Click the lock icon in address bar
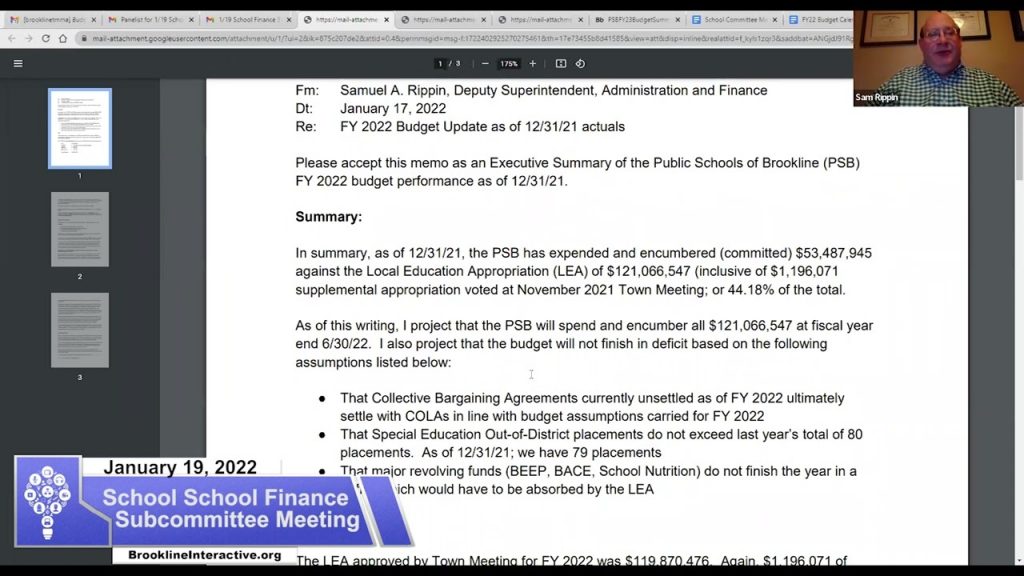The height and width of the screenshot is (576, 1024). 84,39
